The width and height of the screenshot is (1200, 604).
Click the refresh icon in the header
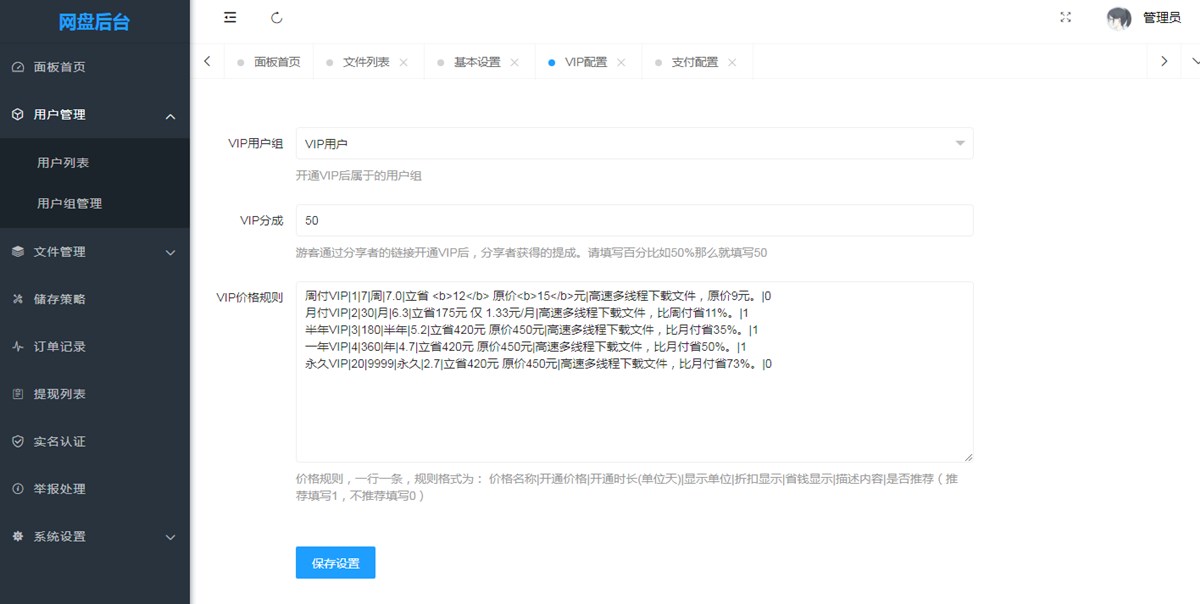[x=277, y=18]
